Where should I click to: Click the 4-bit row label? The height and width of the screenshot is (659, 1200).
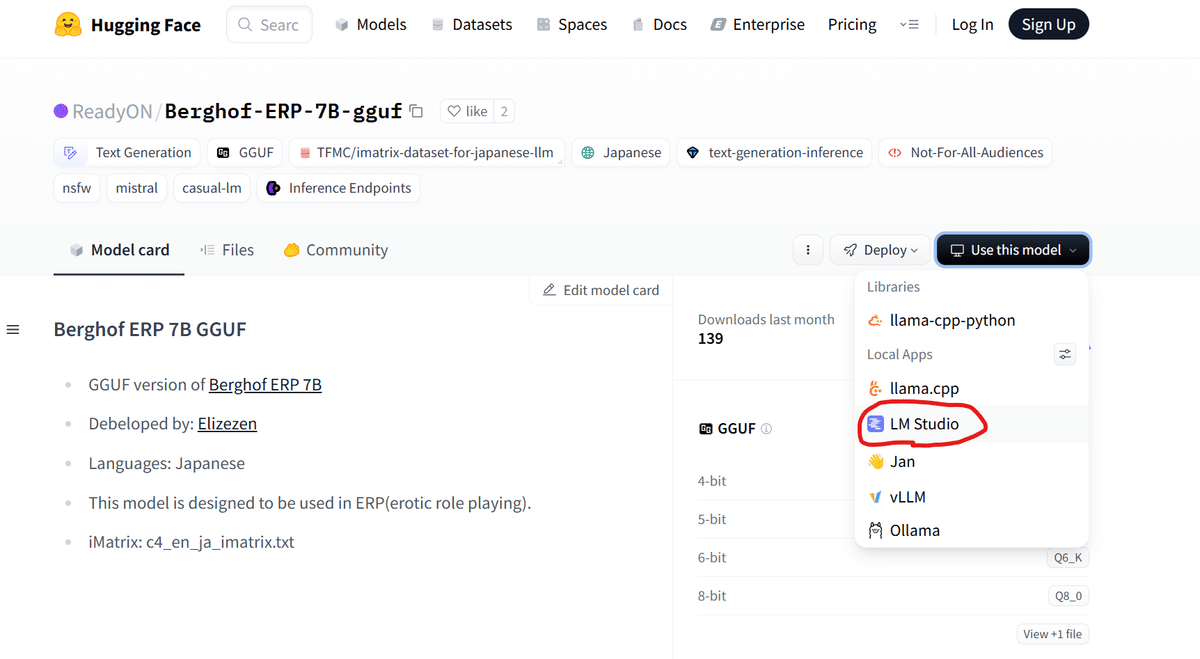pyautogui.click(x=712, y=481)
